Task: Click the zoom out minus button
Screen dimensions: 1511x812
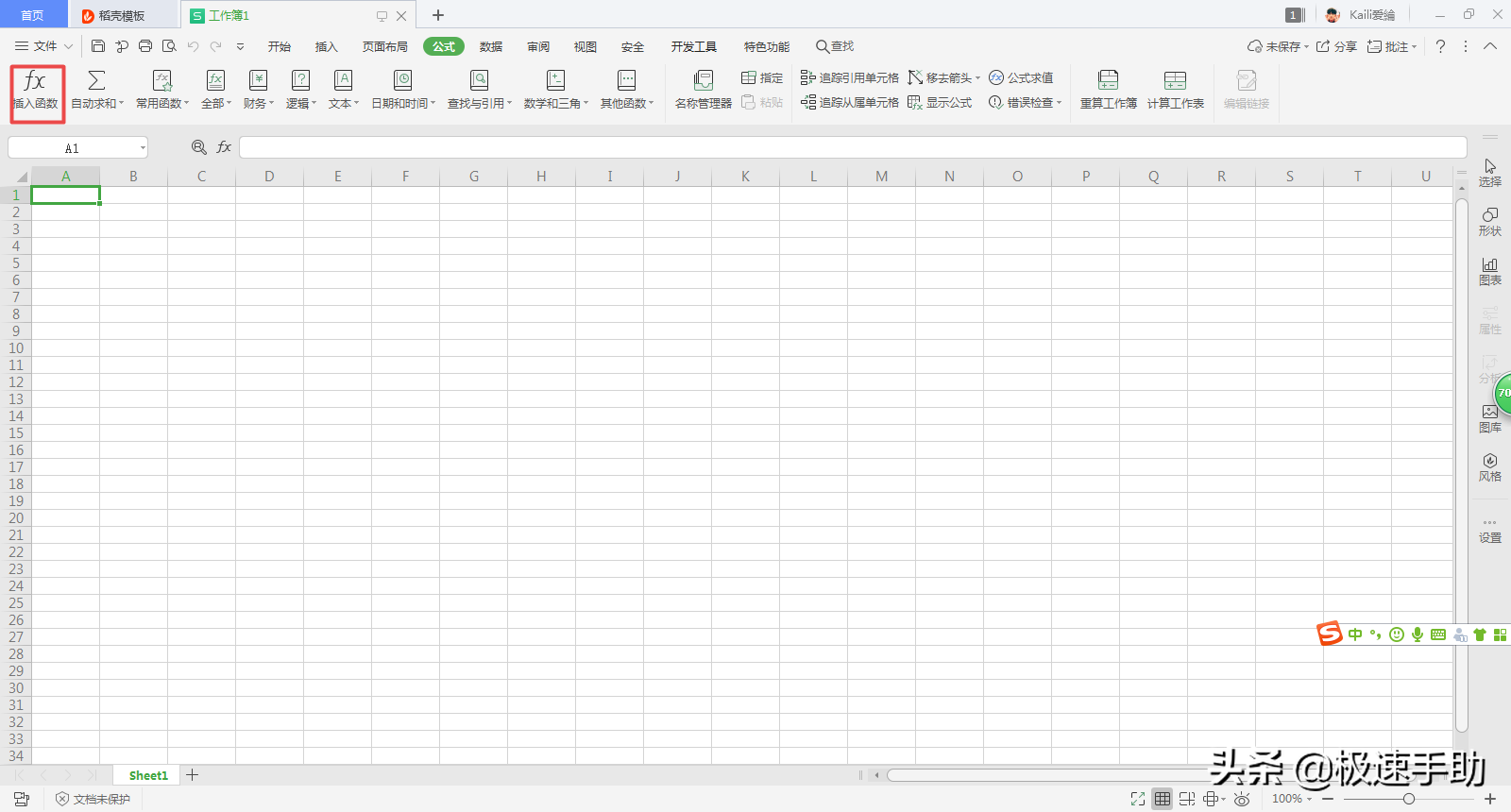Action: pos(1328,799)
